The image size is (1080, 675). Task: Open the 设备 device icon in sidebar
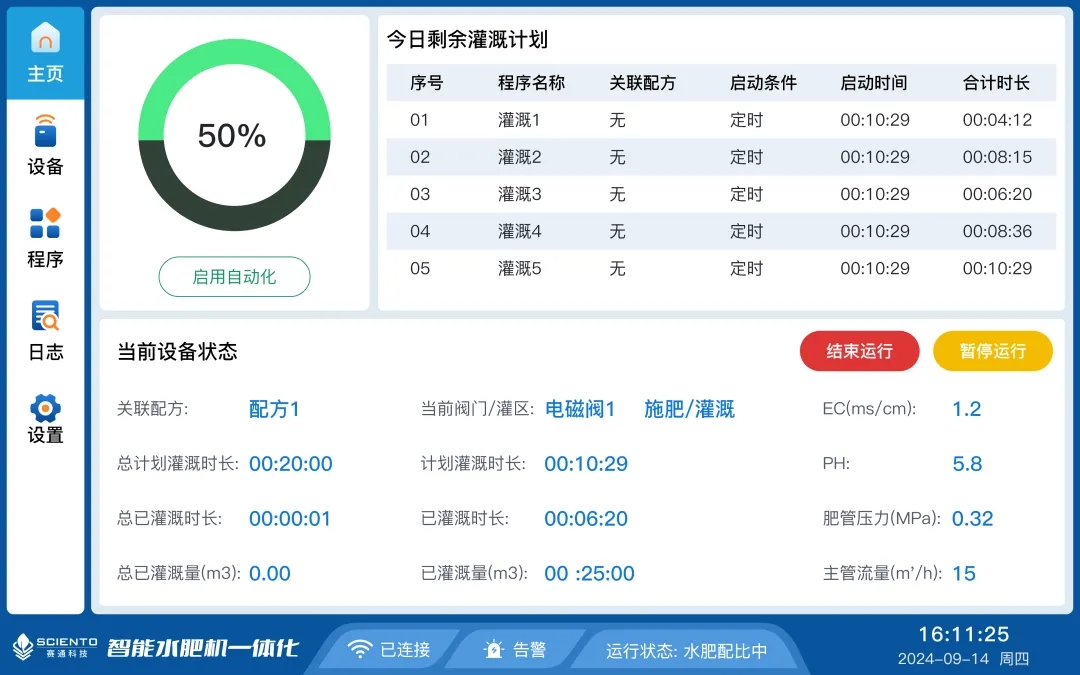coord(45,131)
